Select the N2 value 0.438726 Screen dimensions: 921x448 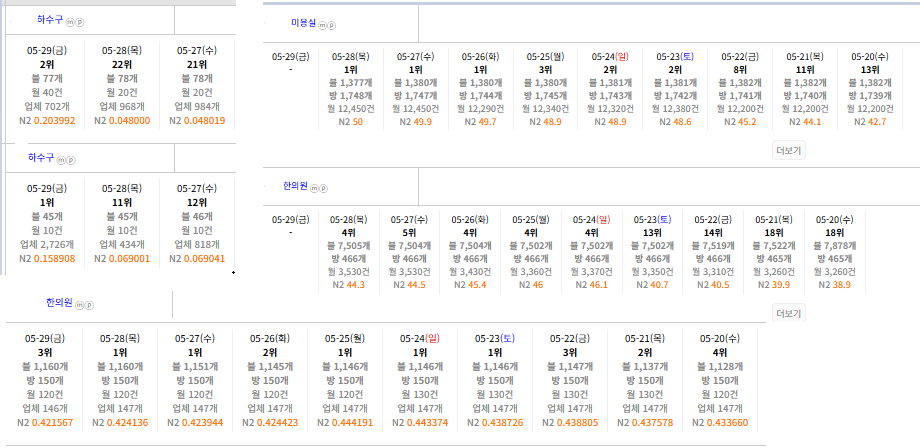tap(502, 422)
